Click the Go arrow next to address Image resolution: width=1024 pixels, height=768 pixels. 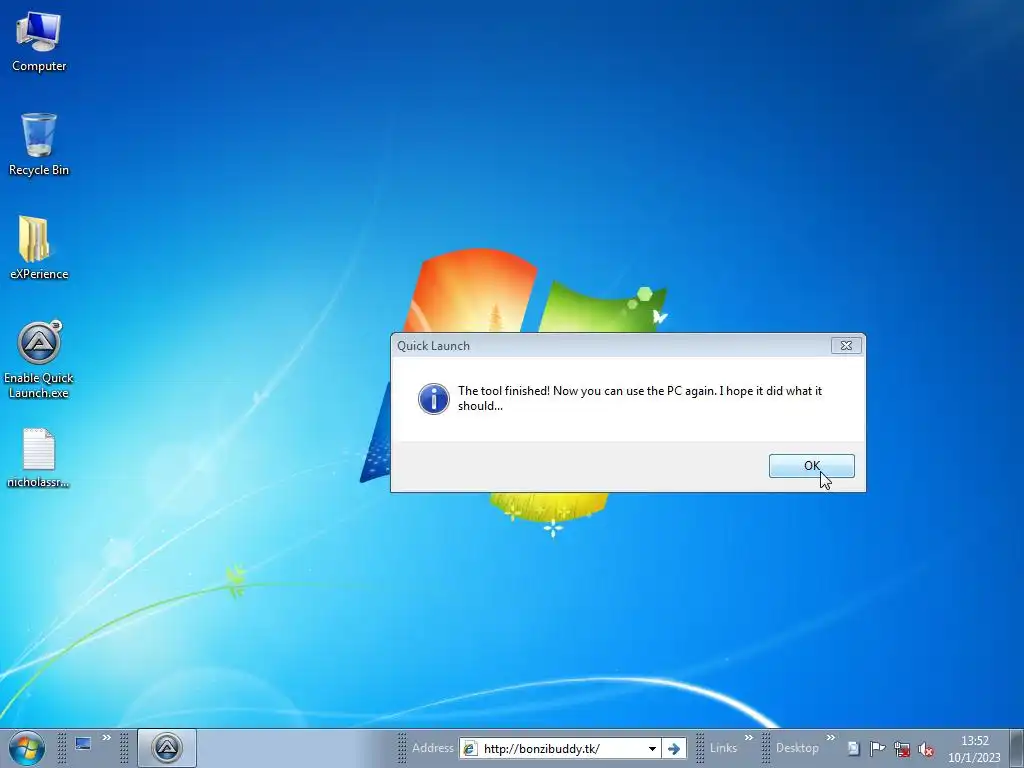(673, 748)
